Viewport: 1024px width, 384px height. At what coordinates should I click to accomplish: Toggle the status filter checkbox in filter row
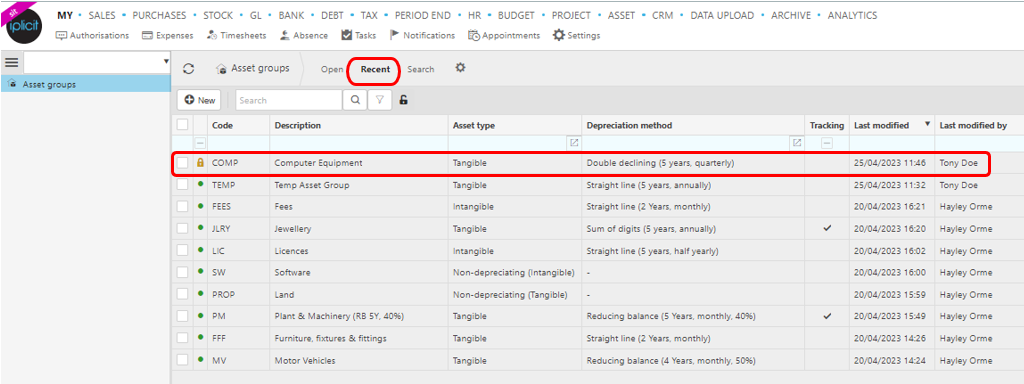[x=200, y=142]
